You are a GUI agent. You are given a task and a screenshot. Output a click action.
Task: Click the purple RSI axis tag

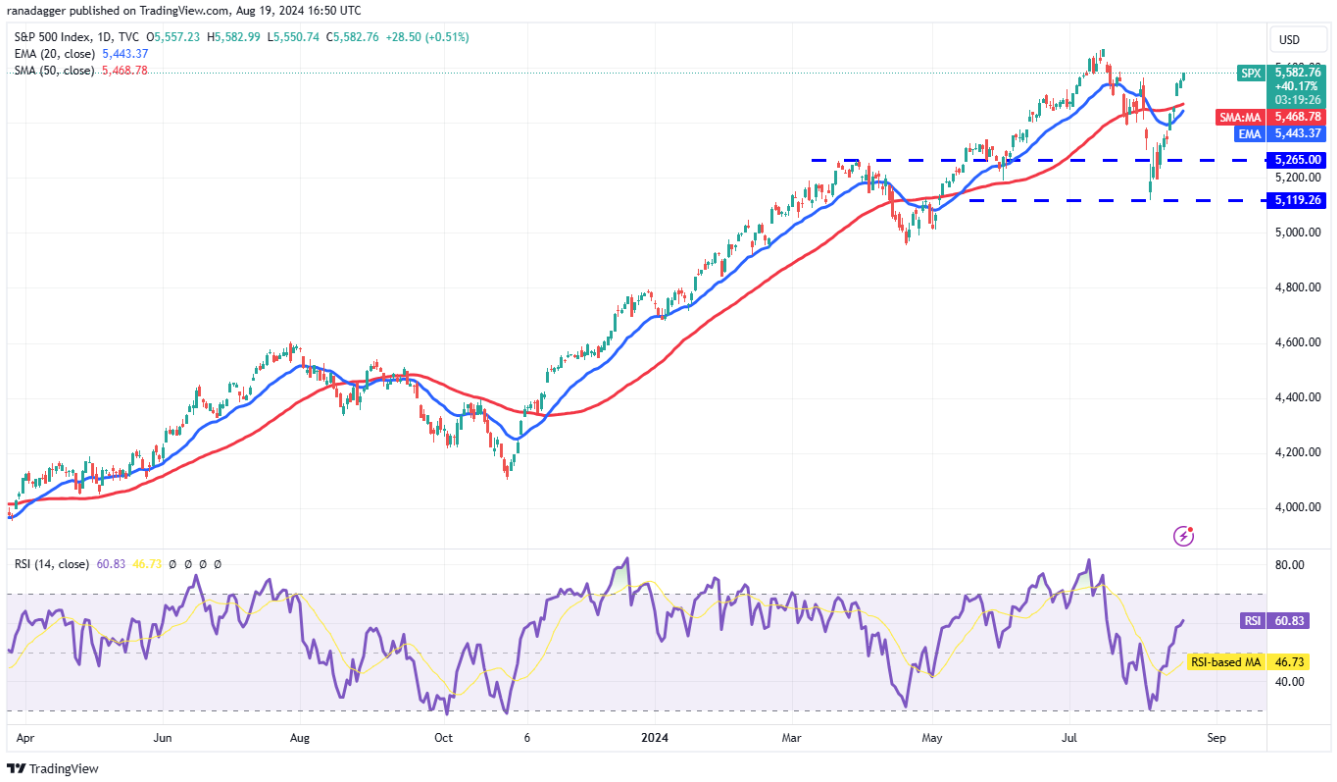(x=1251, y=621)
